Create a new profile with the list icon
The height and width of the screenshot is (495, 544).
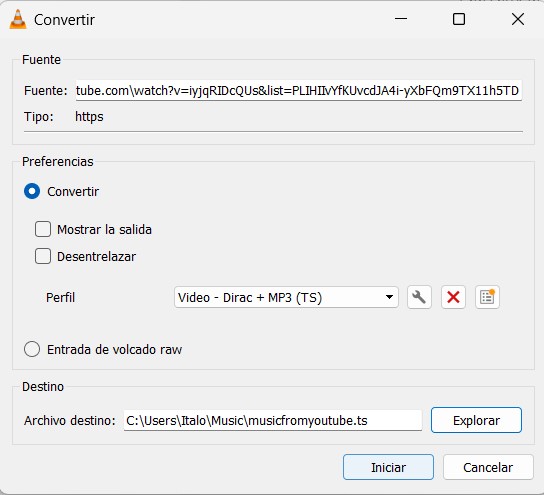[487, 297]
